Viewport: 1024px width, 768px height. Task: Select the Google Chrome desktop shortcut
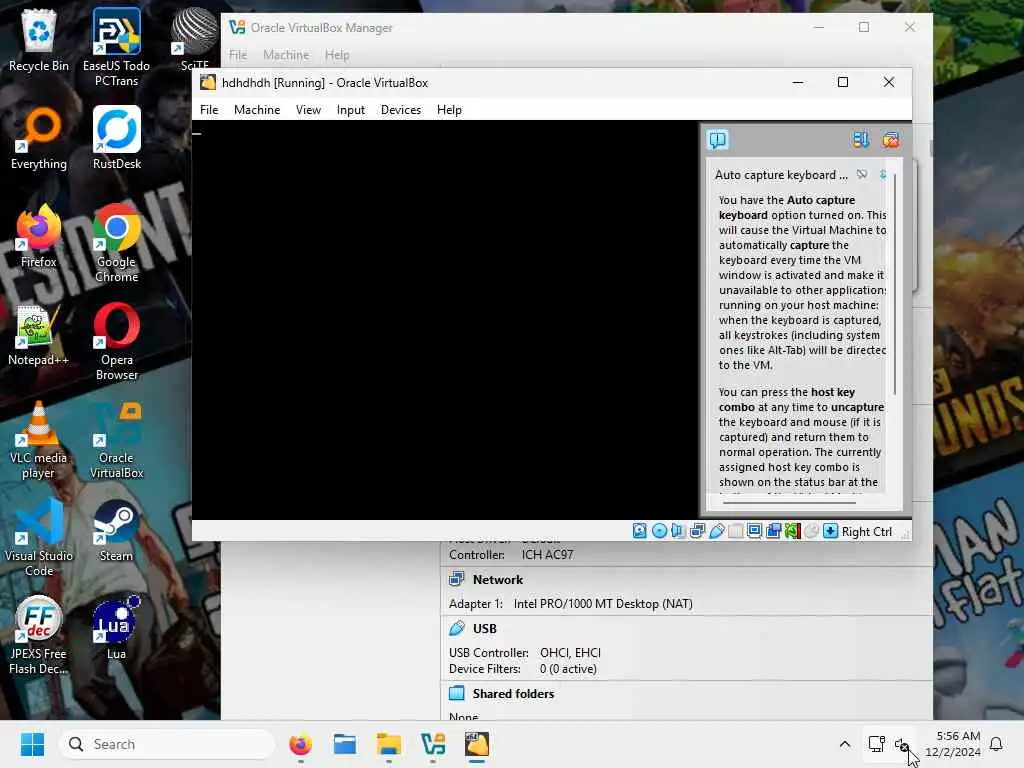tap(116, 243)
